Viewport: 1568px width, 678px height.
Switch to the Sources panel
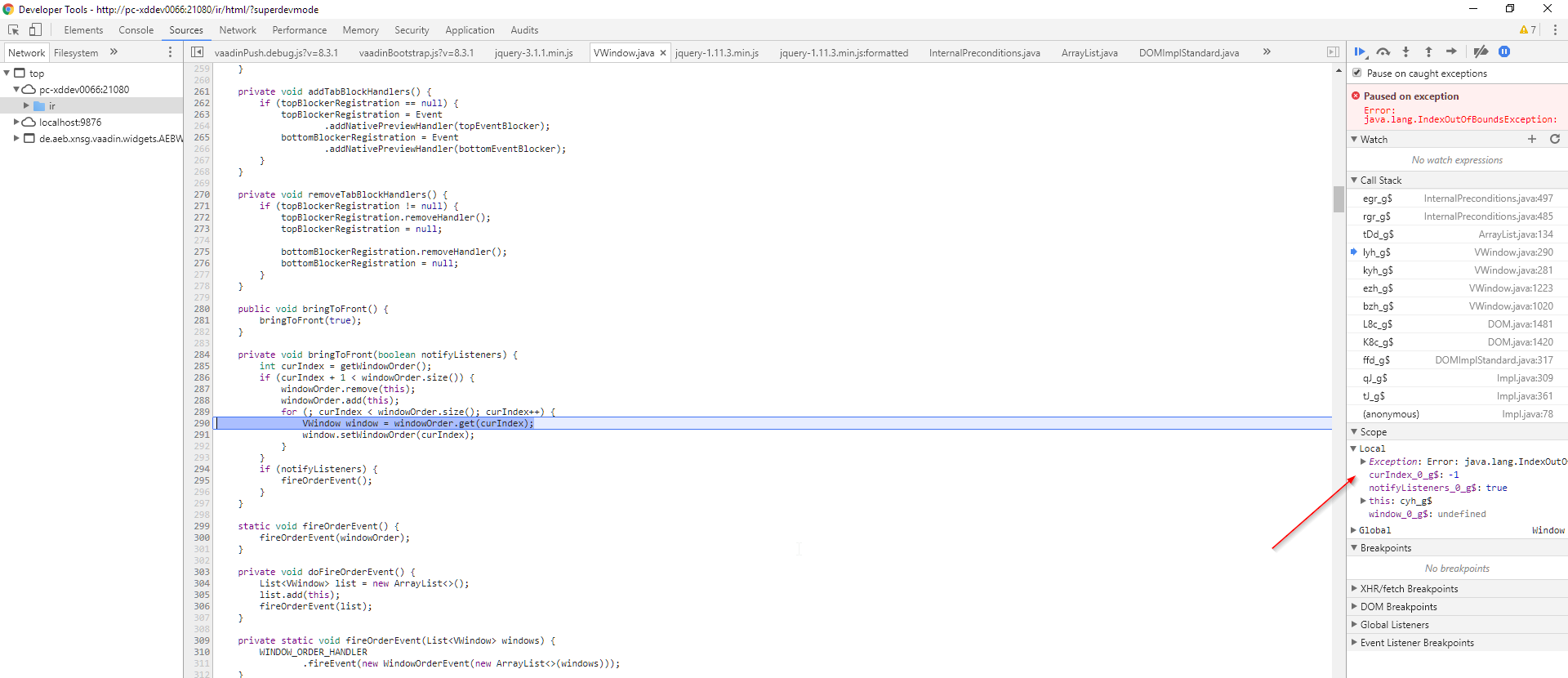coord(186,30)
